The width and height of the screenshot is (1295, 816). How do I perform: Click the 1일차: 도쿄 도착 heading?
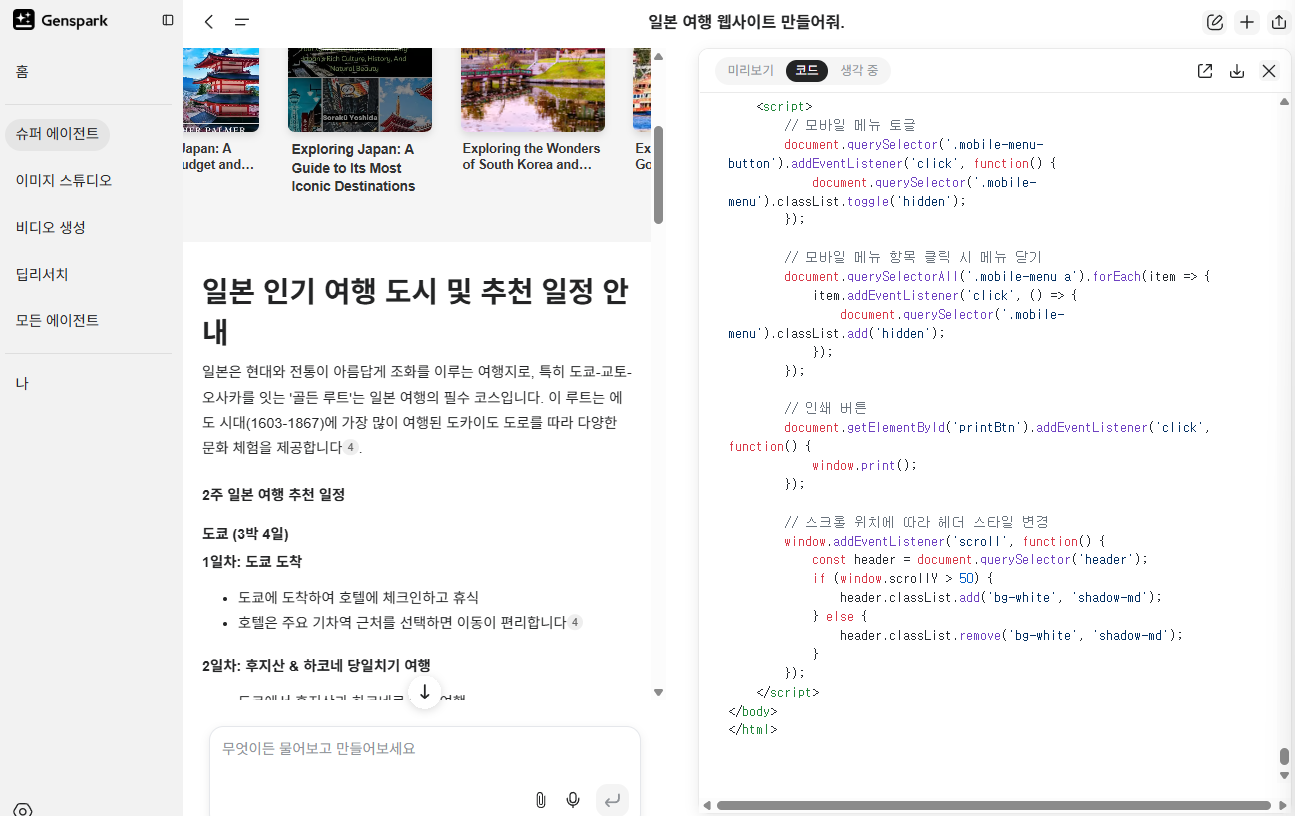[252, 561]
